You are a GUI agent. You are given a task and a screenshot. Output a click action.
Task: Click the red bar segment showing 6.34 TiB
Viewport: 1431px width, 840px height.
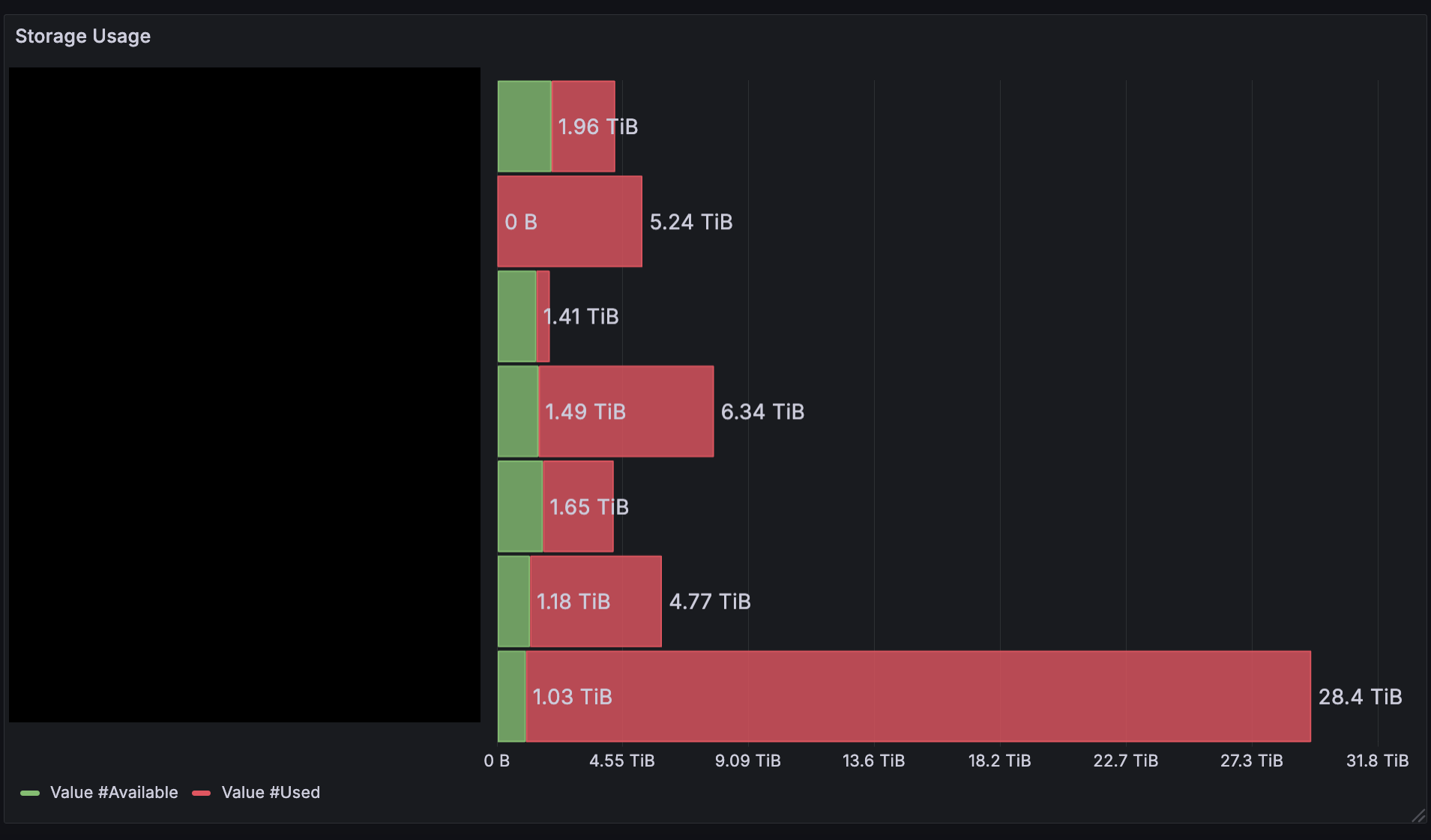point(626,411)
